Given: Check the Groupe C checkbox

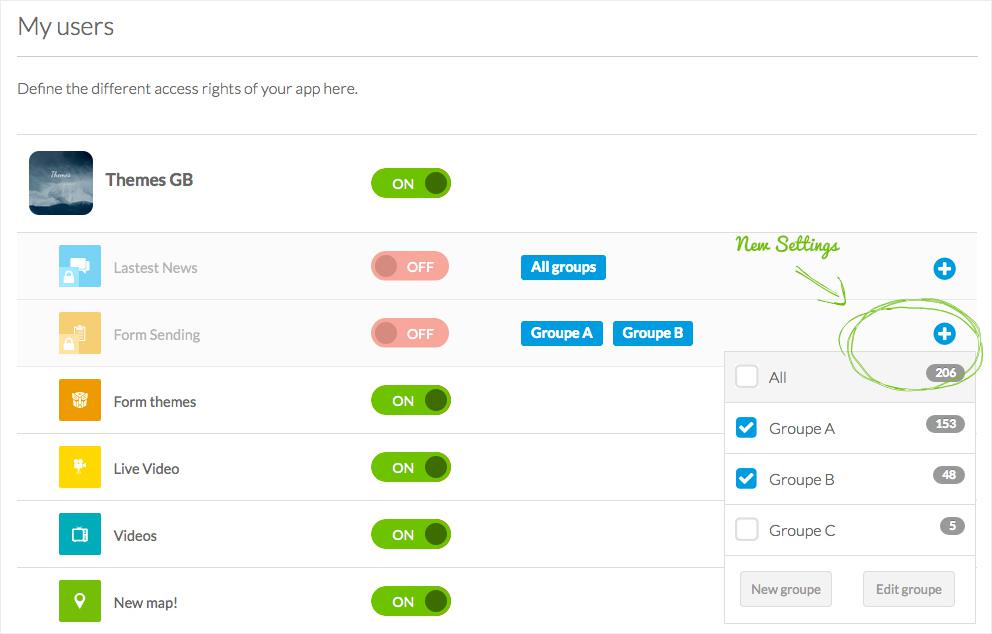Looking at the screenshot, I should 747,530.
